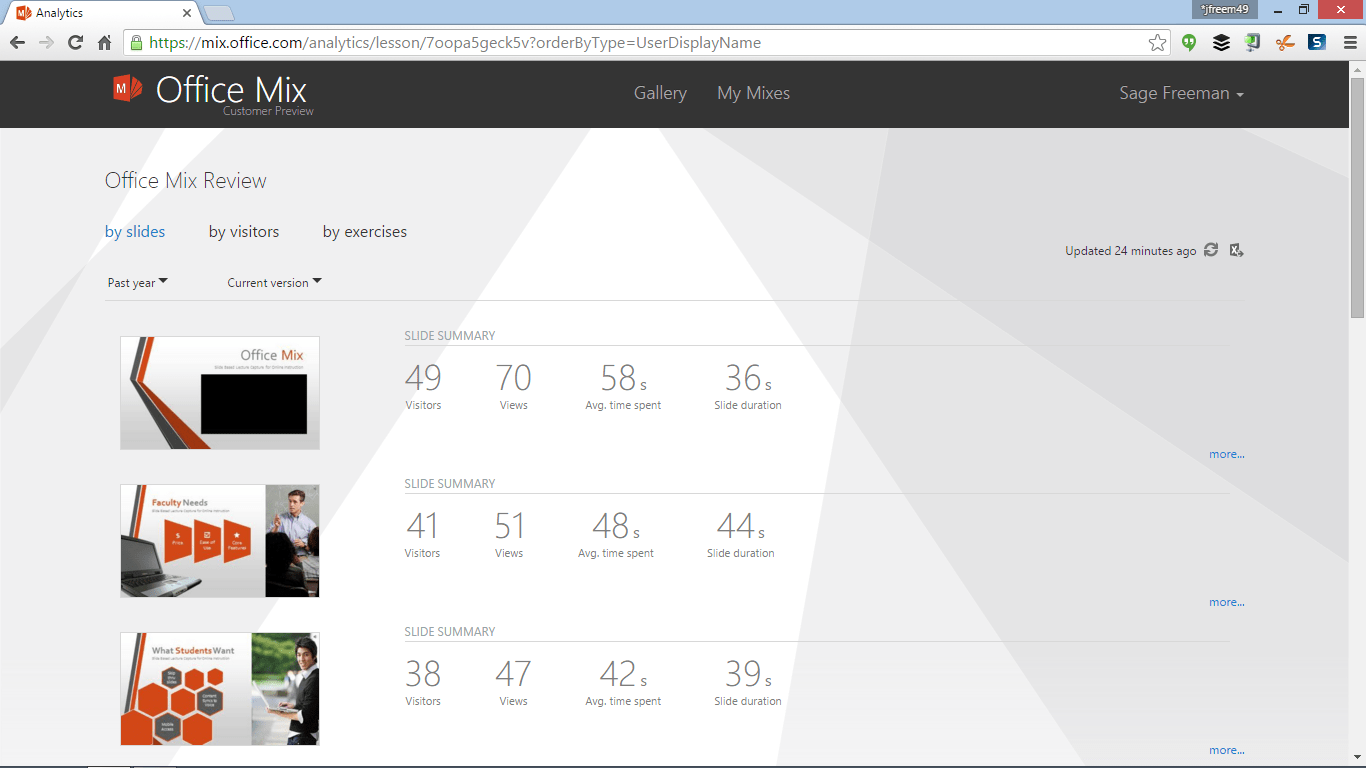1366x768 pixels.
Task: Navigate to My Mixes
Action: (753, 93)
